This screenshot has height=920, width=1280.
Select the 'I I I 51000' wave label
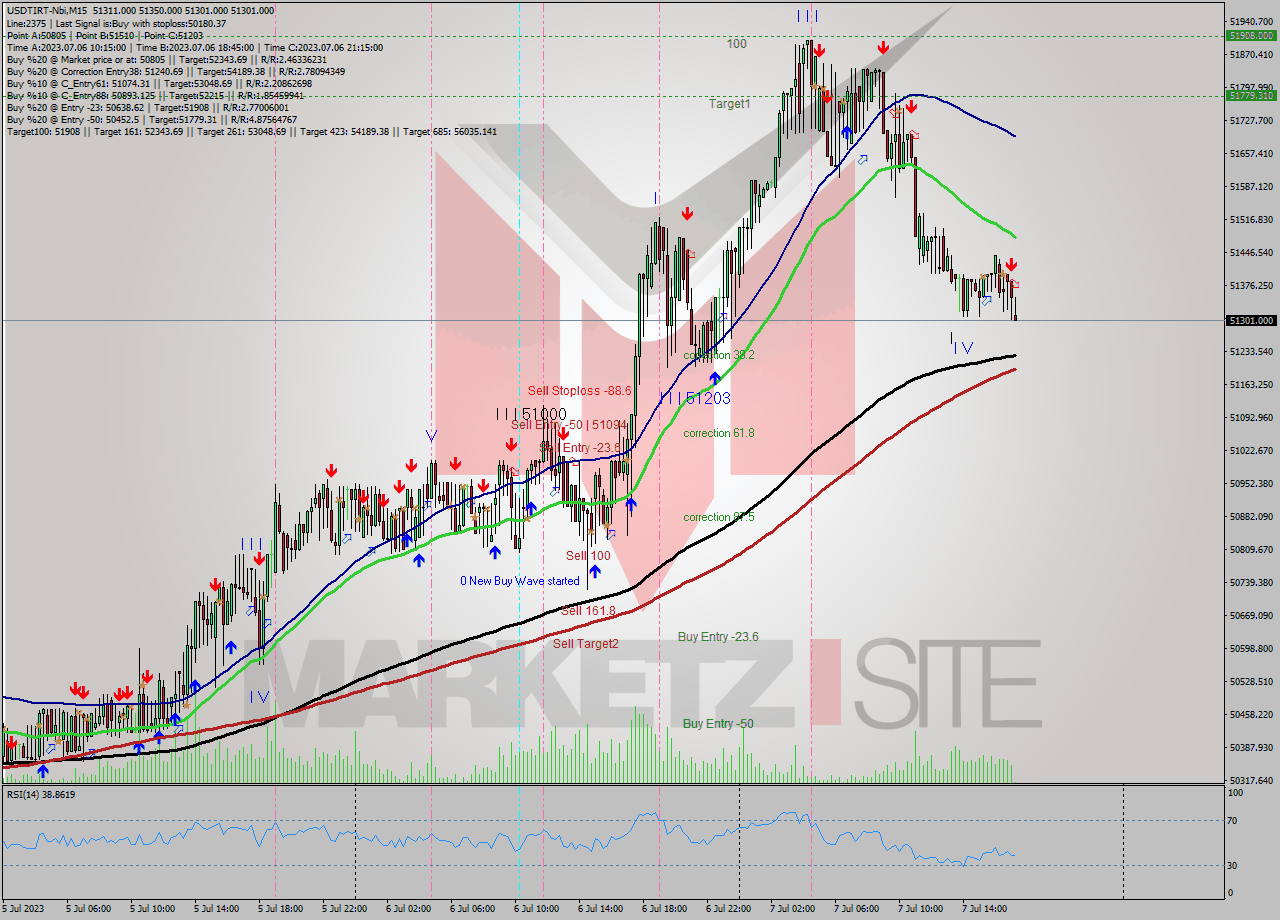tap(532, 414)
